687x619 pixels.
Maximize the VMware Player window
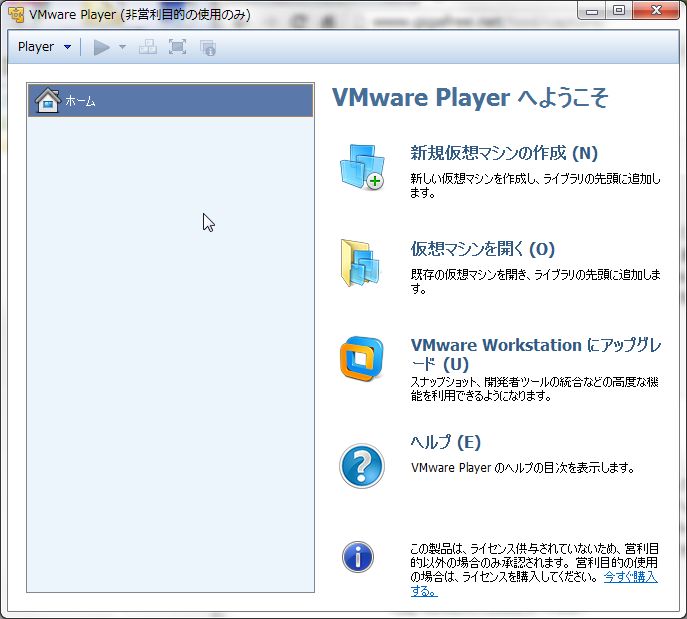pyautogui.click(x=619, y=11)
